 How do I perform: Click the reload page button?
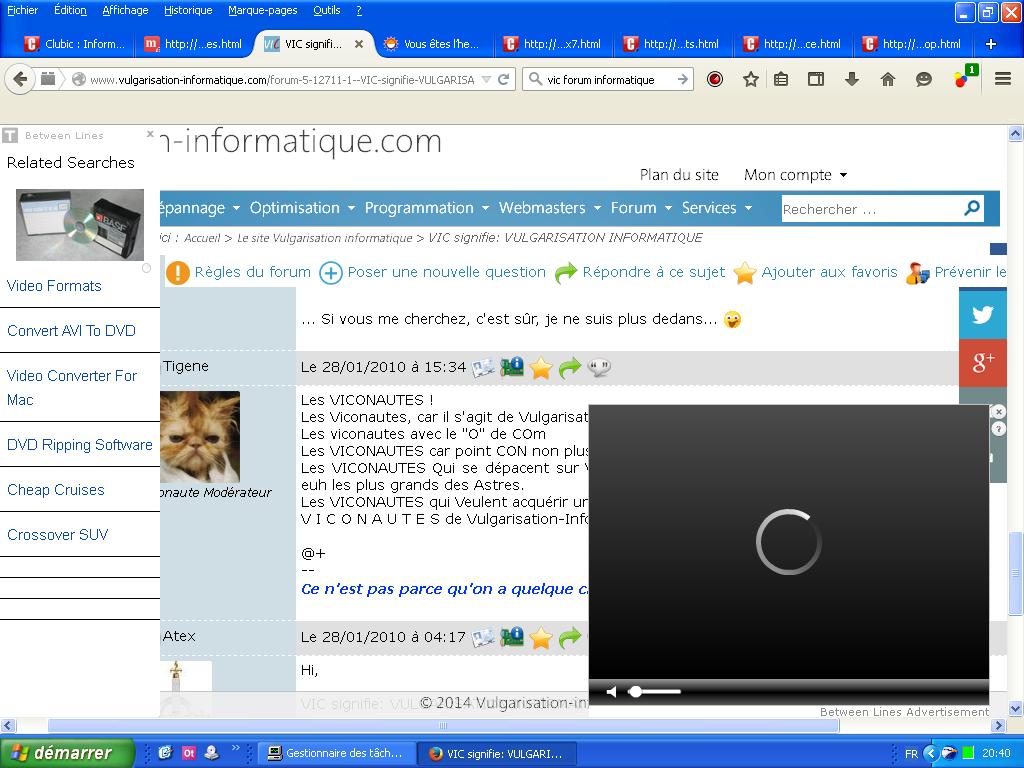(505, 80)
